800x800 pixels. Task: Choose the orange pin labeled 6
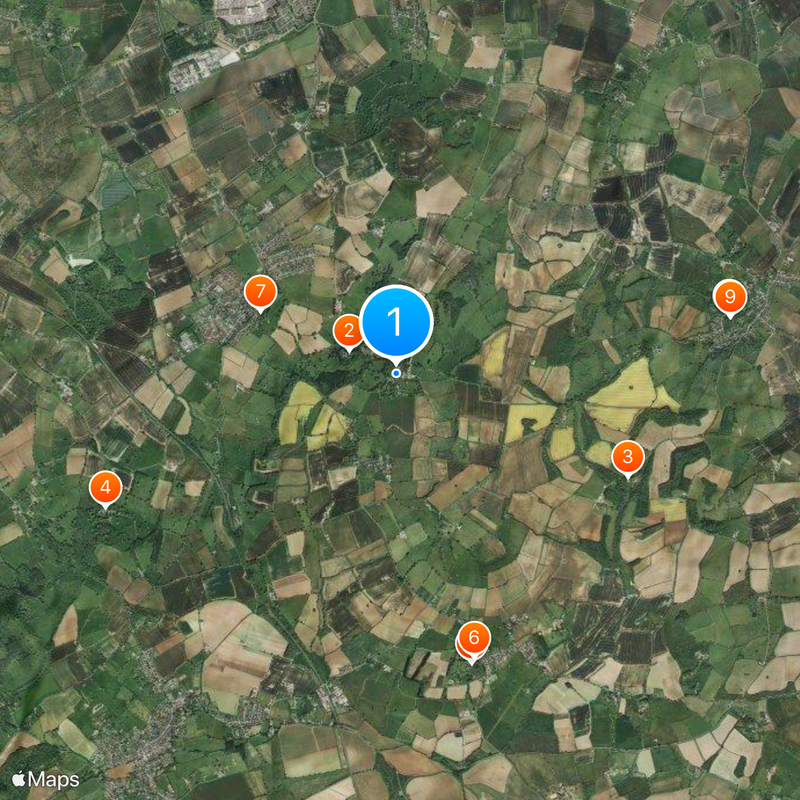coord(474,638)
